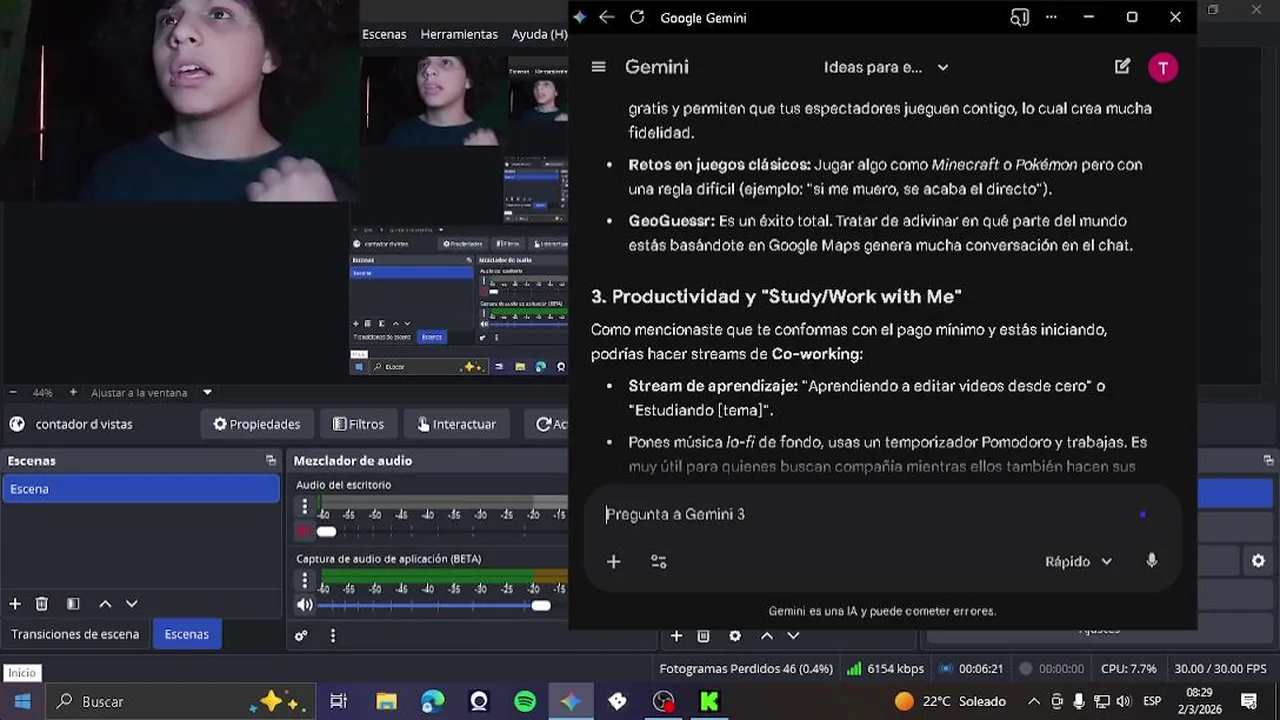This screenshot has height=720, width=1280.
Task: Add a new scene in OBS
Action: click(x=15, y=604)
